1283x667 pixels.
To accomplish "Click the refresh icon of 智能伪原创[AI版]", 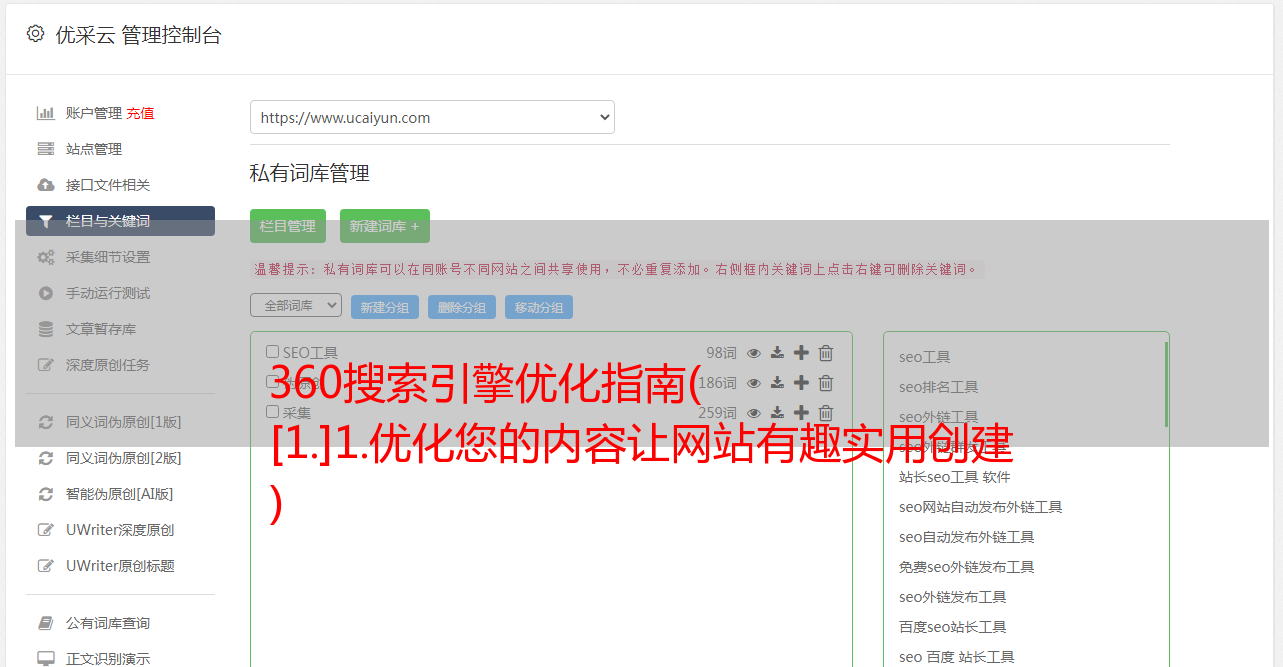I will click(46, 494).
